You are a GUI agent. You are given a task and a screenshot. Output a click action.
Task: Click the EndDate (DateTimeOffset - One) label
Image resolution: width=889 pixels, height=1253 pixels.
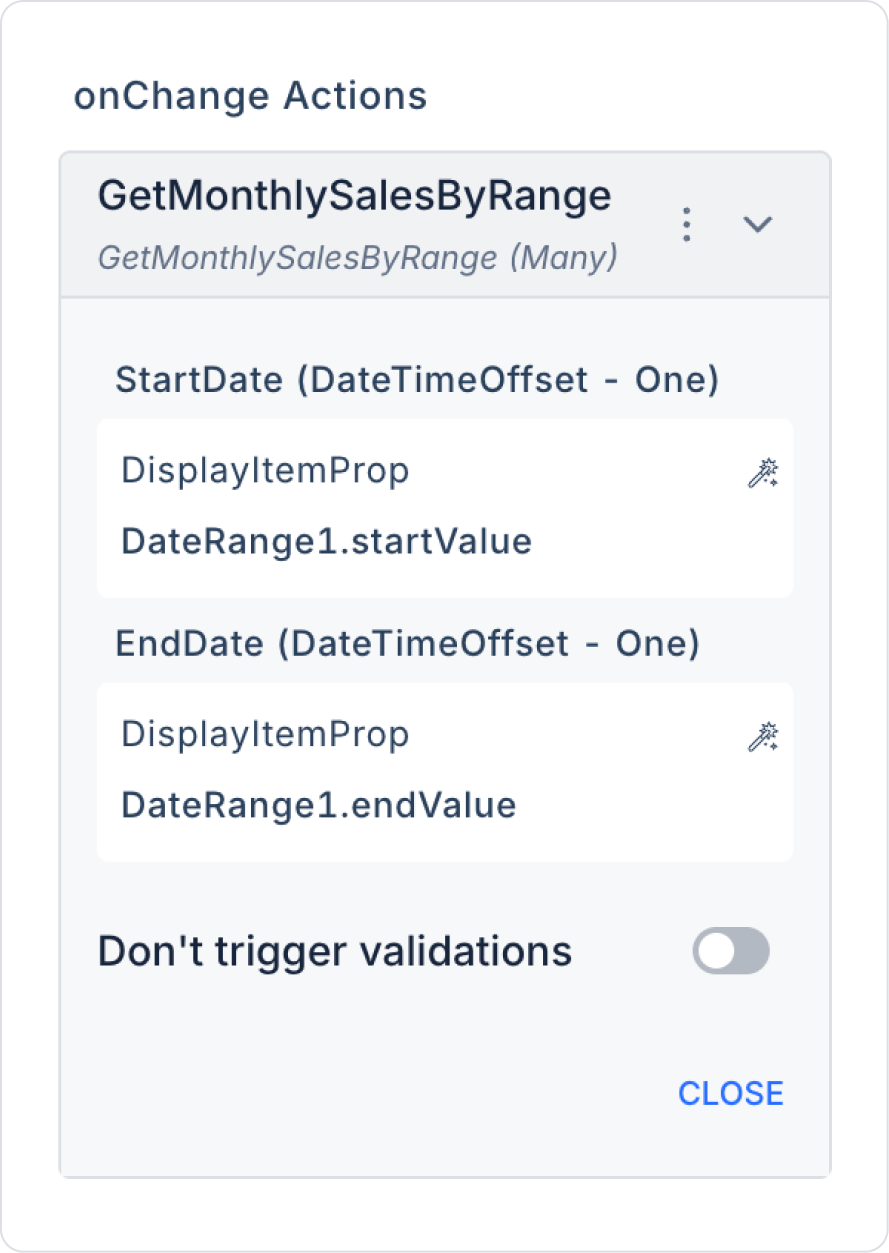click(x=407, y=644)
